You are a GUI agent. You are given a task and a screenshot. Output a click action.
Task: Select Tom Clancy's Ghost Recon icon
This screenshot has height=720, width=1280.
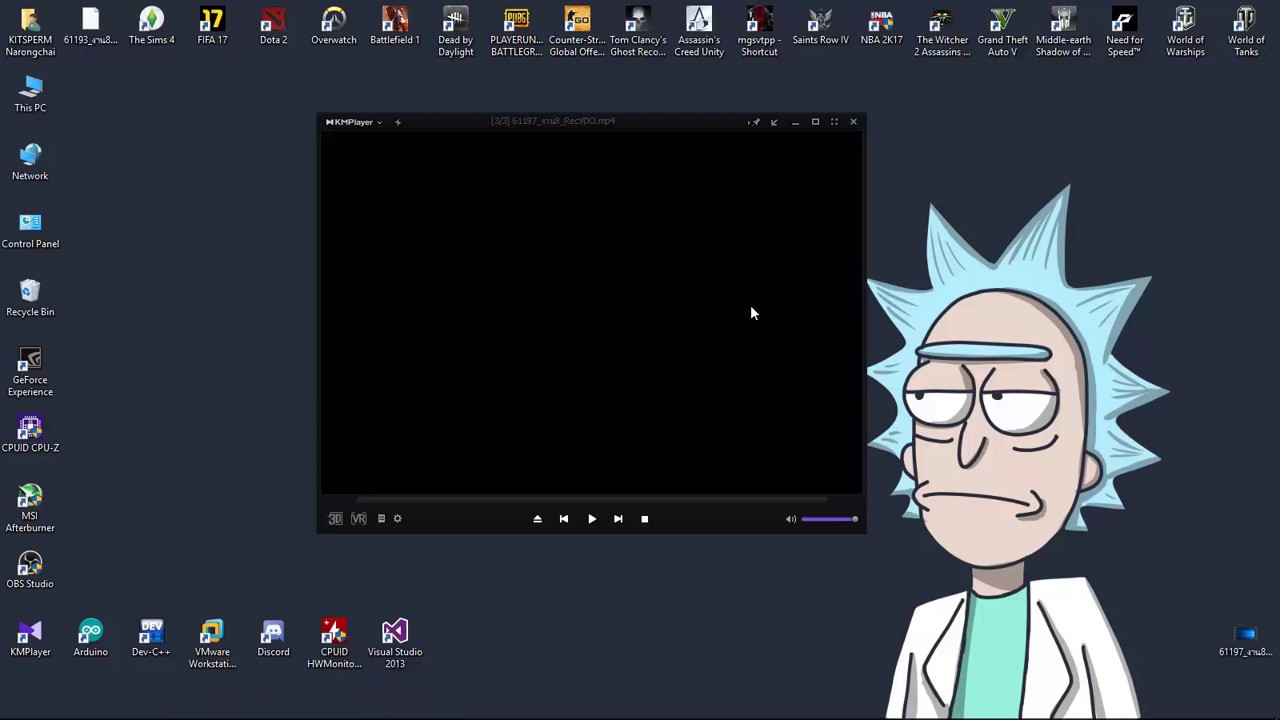(638, 32)
